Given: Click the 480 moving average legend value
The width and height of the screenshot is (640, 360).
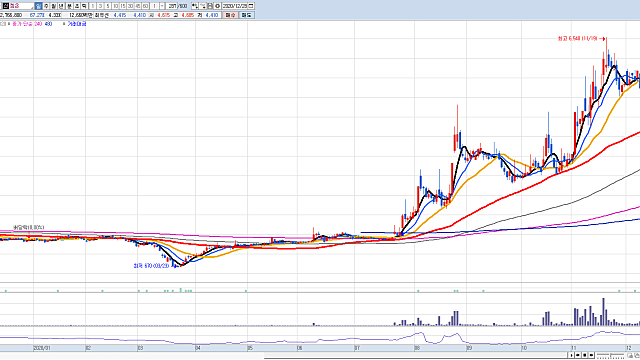Looking at the screenshot, I should (x=48, y=24).
